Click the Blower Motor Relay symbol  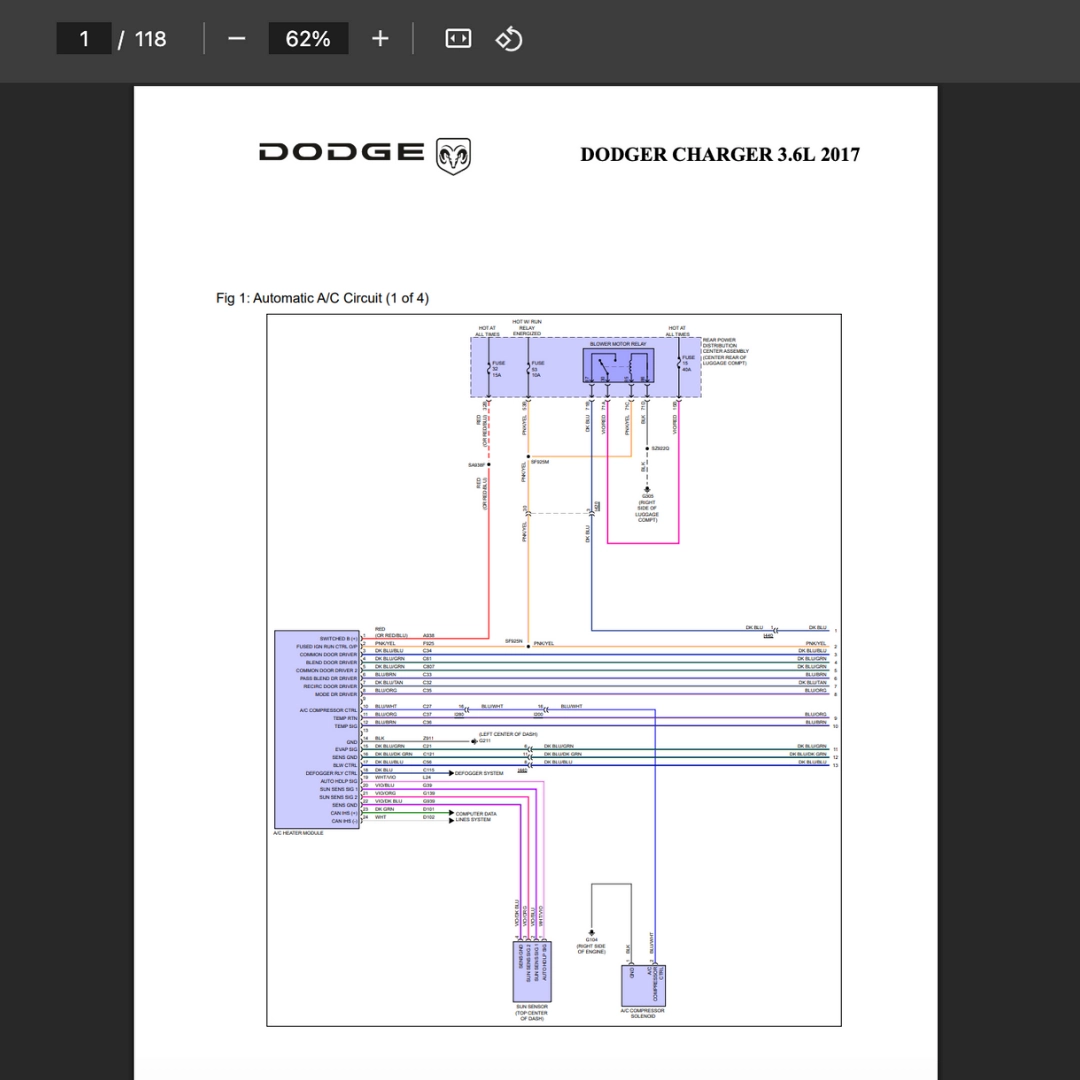[619, 365]
